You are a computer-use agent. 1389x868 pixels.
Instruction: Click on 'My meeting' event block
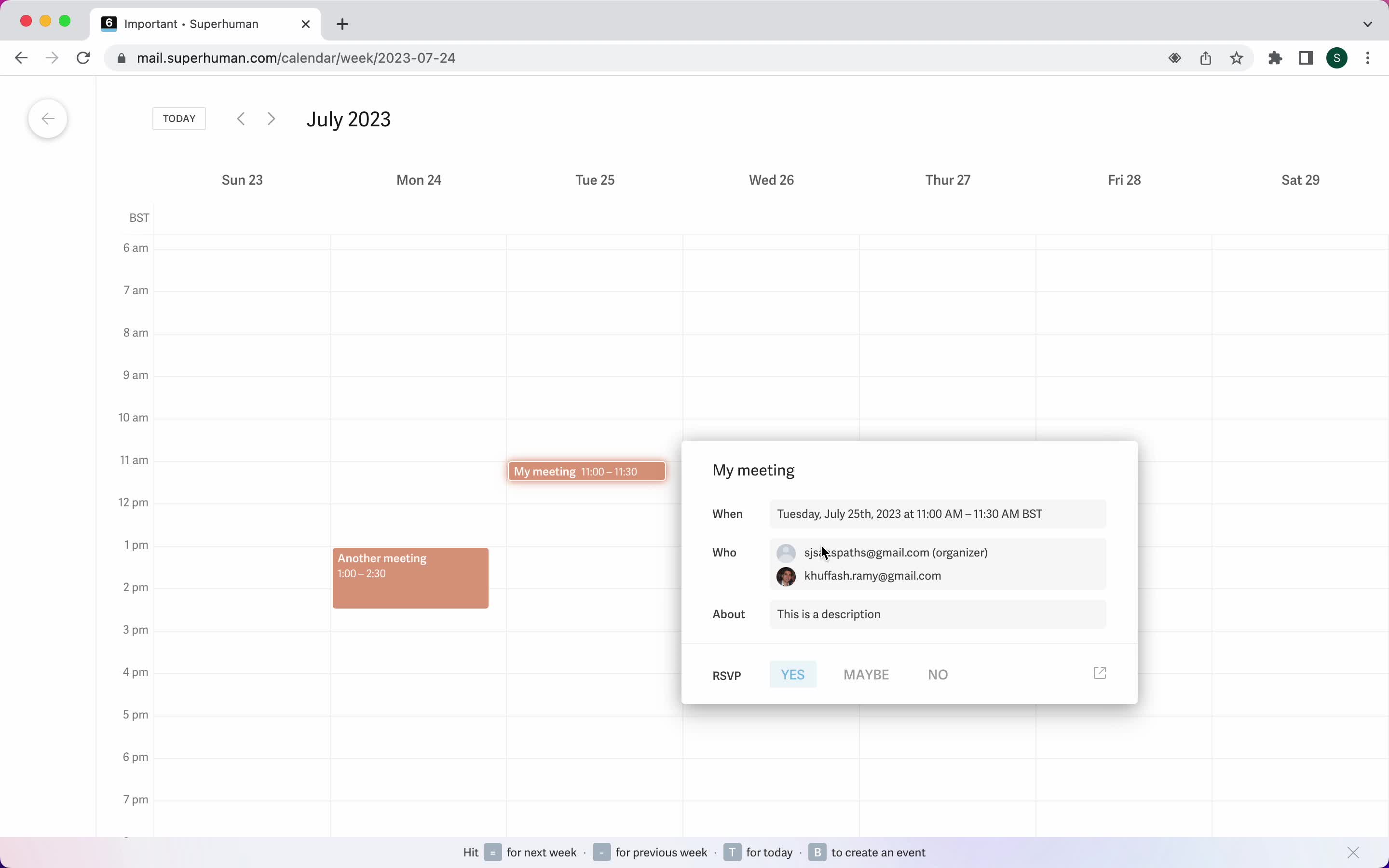(587, 471)
